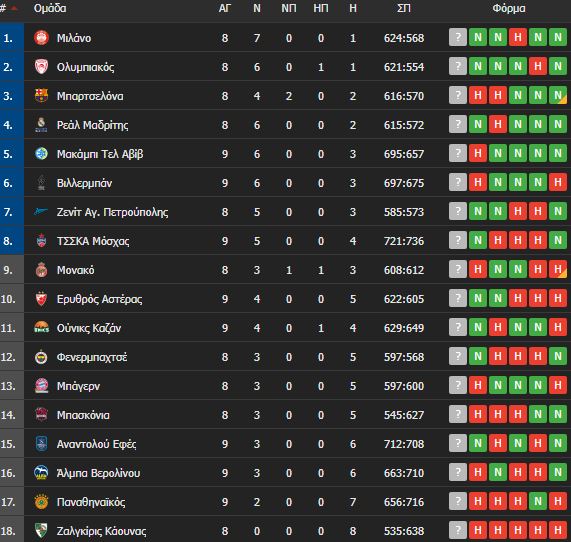The image size is (571, 542).
Task: Sort standings by the ΣΠ column header
Action: [x=404, y=8]
